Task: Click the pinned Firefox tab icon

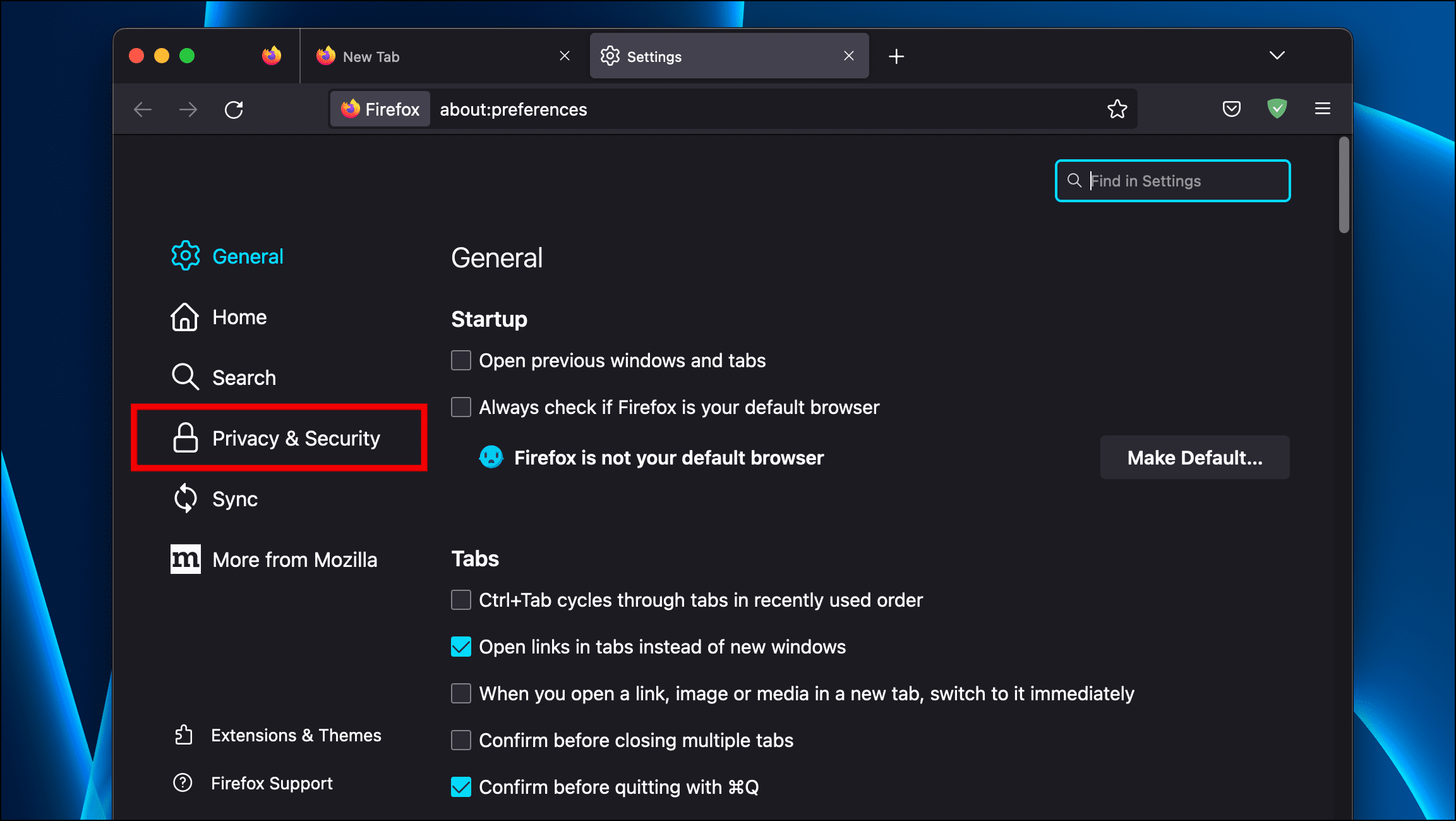Action: [272, 56]
